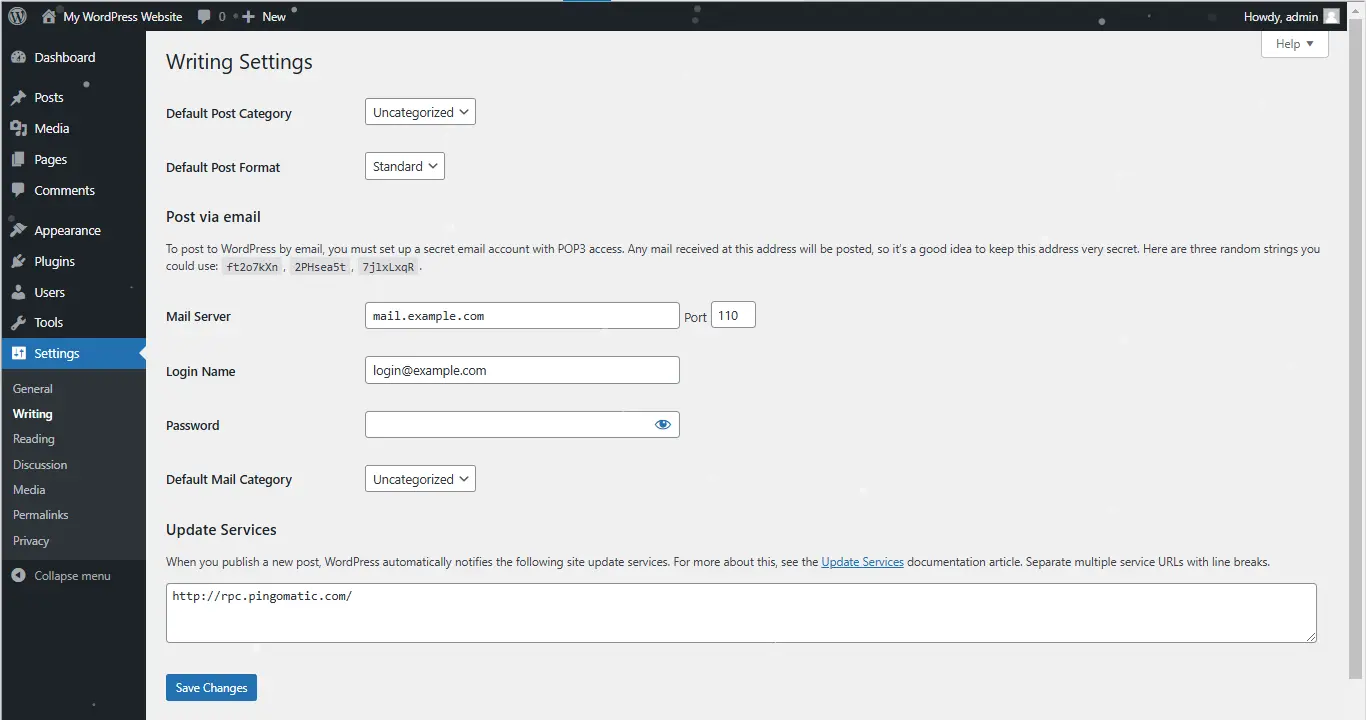The height and width of the screenshot is (720, 1366).
Task: Go to Media in the main sidebar
Action: (x=73, y=128)
